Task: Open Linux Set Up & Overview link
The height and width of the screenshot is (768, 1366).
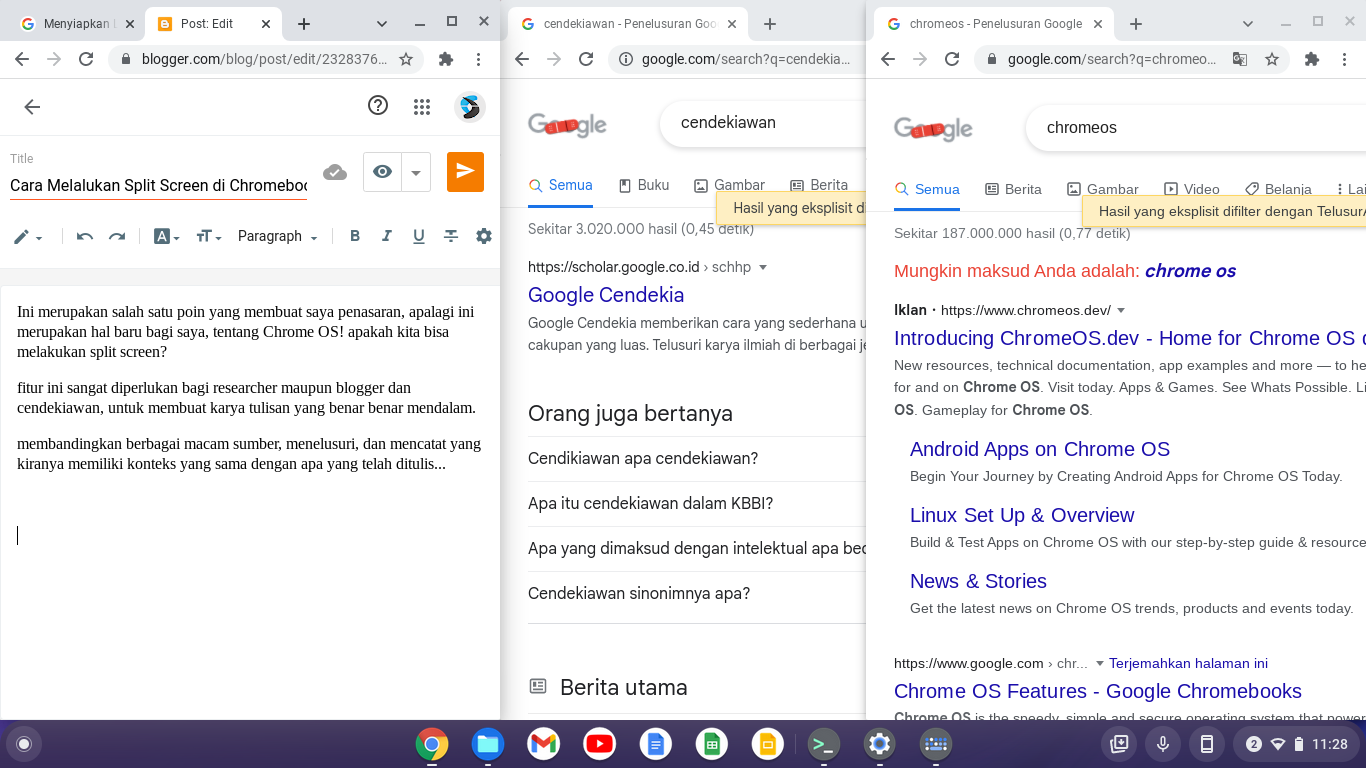Action: point(1022,515)
